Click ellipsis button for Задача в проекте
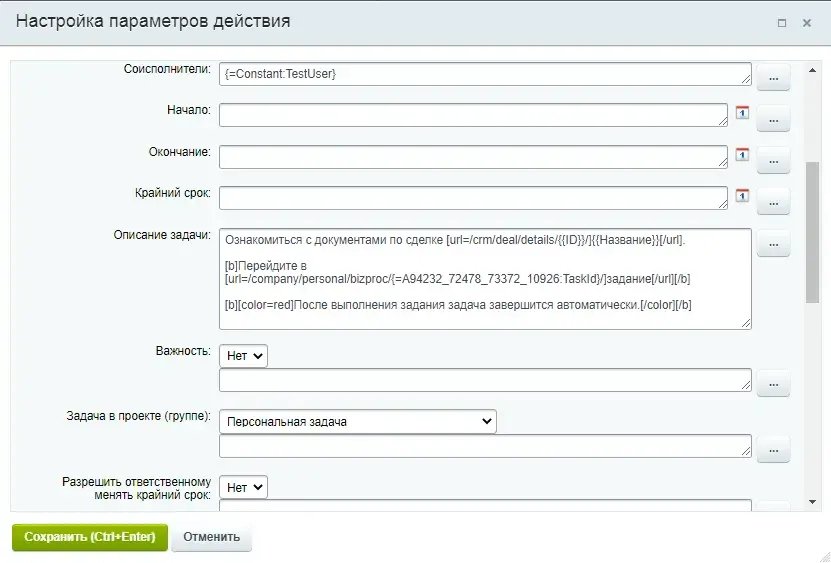This screenshot has height=563, width=831. pos(773,450)
